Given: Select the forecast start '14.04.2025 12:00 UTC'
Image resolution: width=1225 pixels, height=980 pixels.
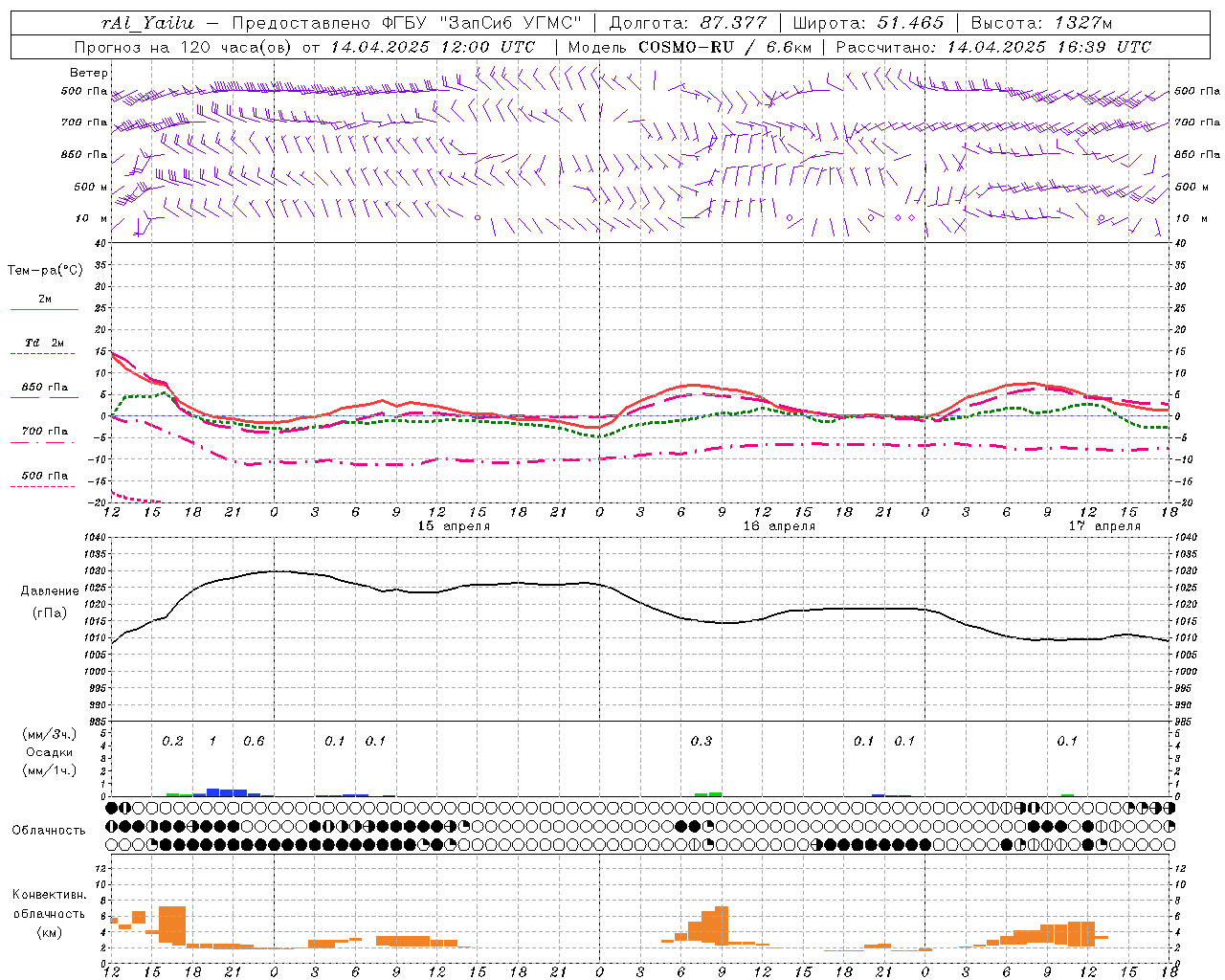Looking at the screenshot, I should 433,47.
